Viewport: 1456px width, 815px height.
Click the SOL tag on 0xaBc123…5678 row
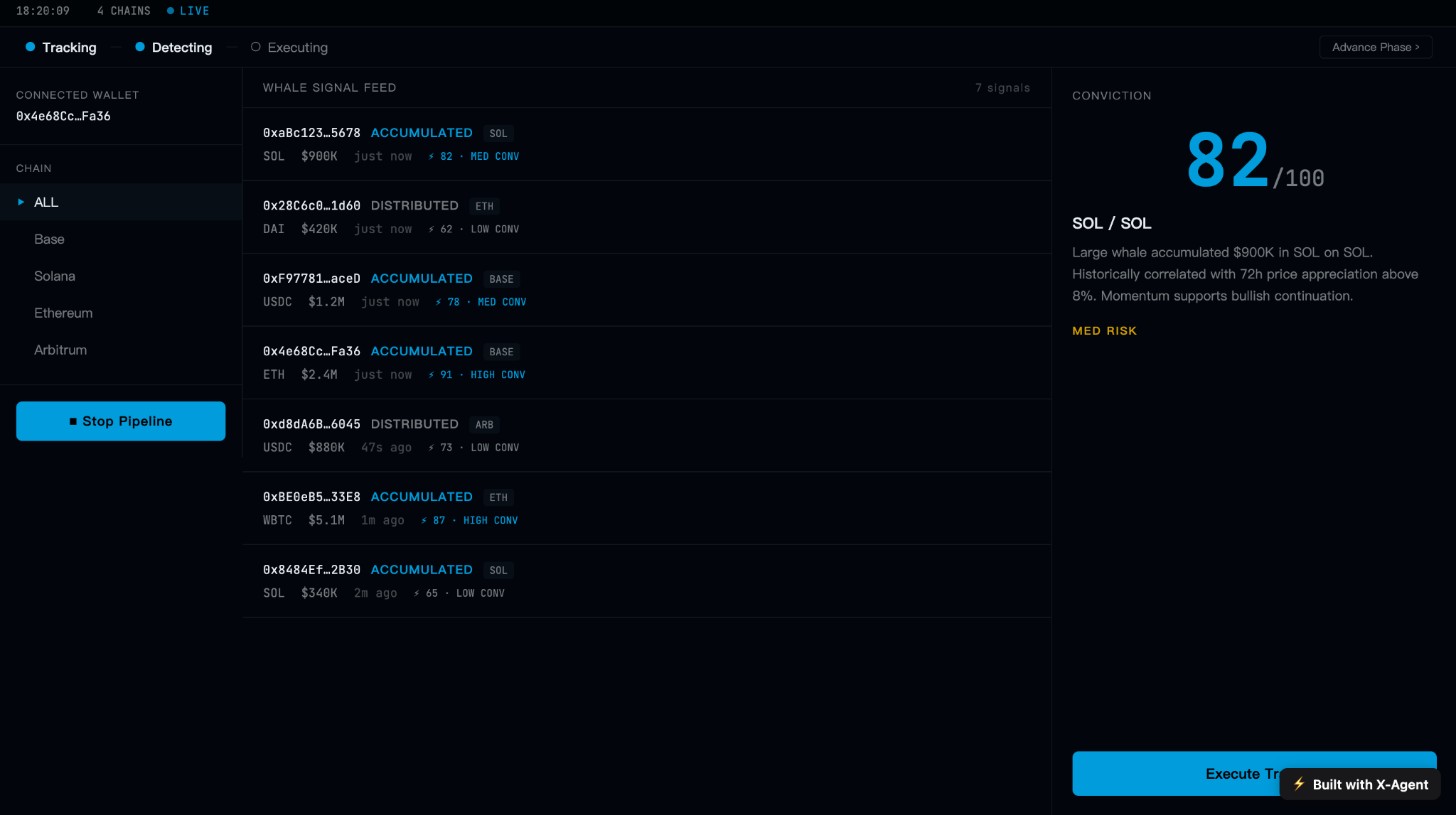[498, 134]
